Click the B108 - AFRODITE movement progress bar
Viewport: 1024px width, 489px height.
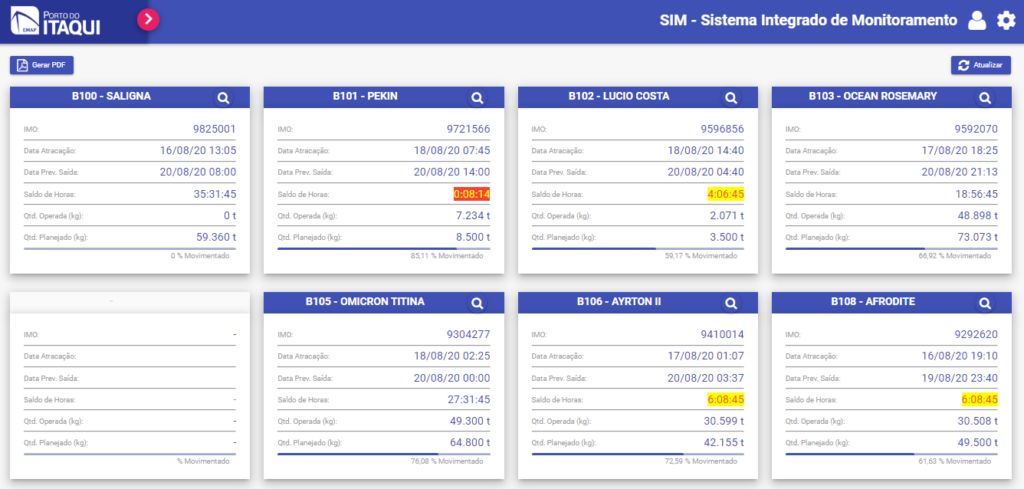(x=891, y=454)
